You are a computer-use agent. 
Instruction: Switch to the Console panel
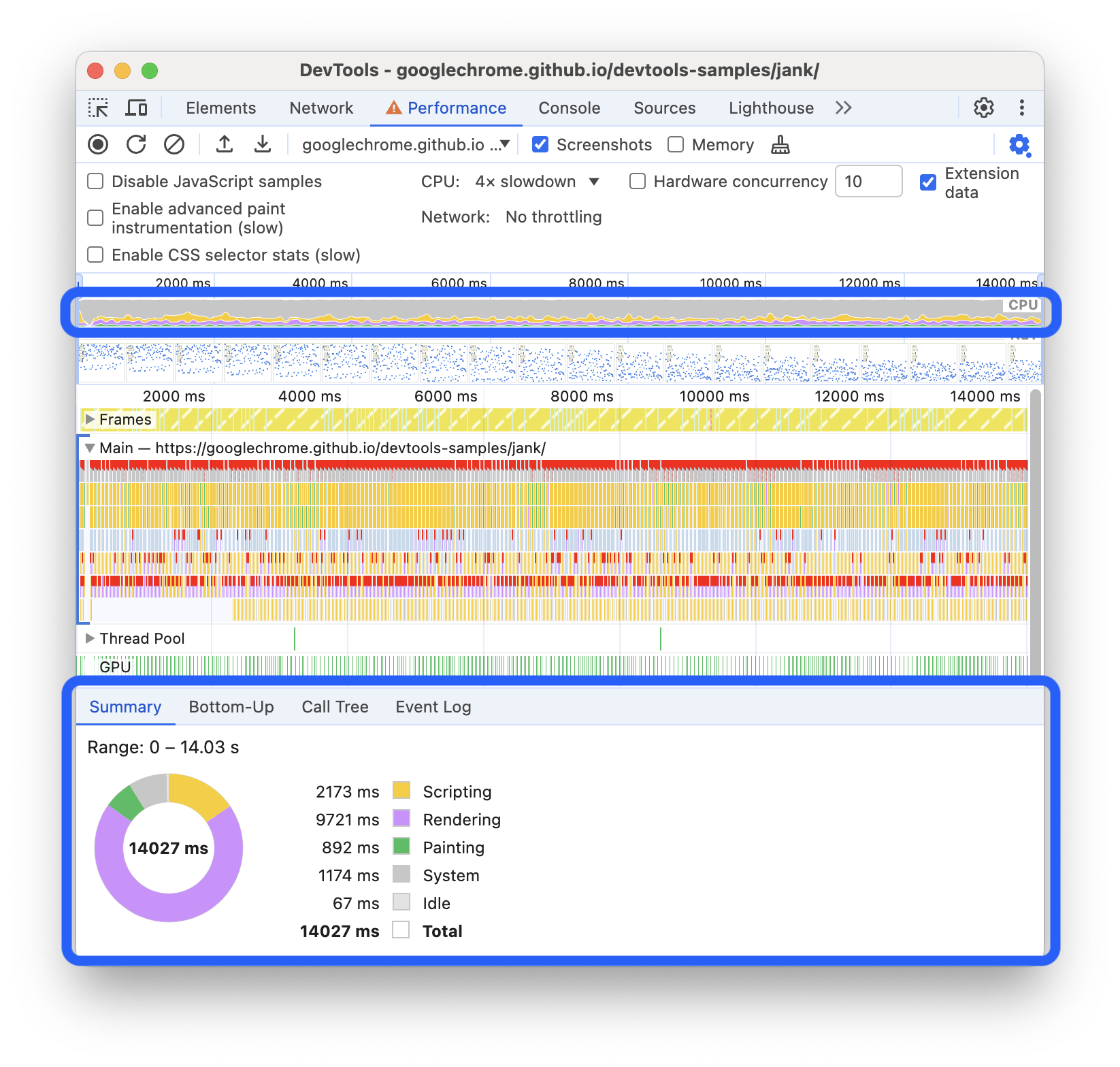coord(569,108)
